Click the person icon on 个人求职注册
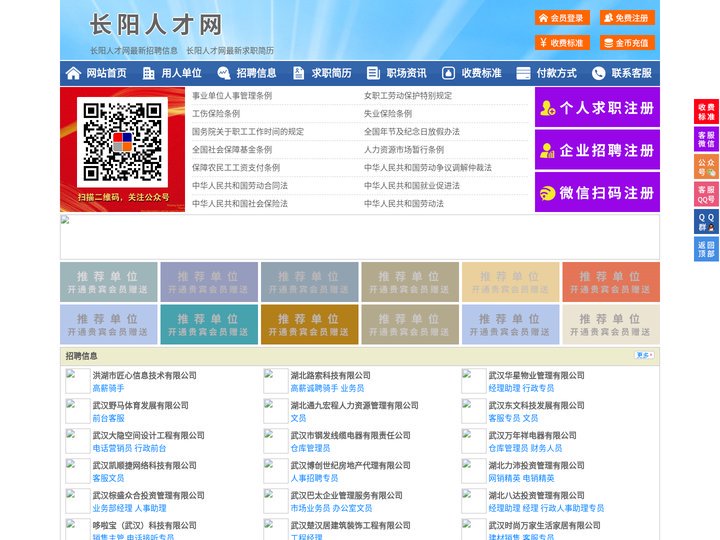 [x=547, y=108]
